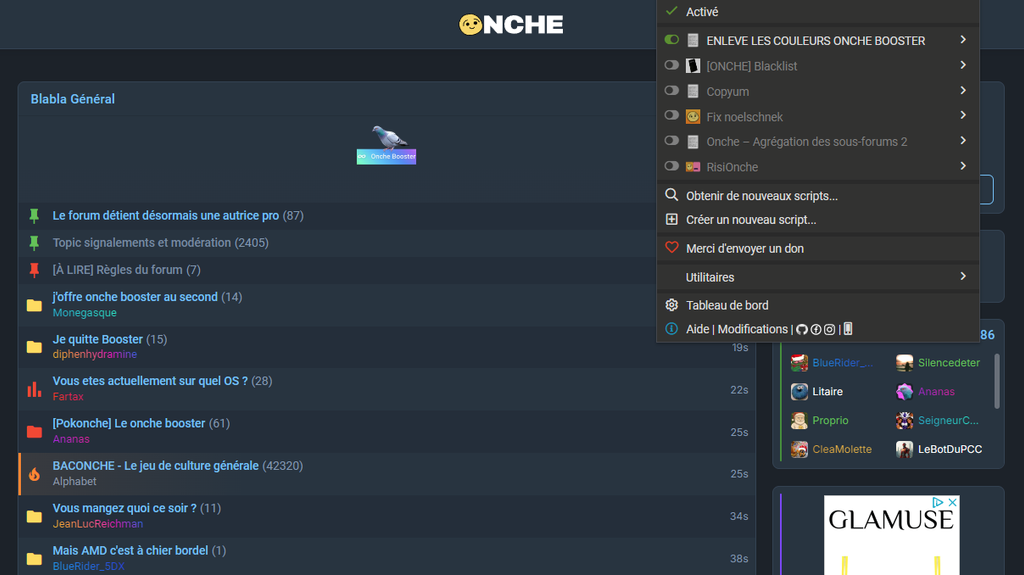Expand Copyum script options chevron
This screenshot has height=575, width=1024.
point(963,91)
